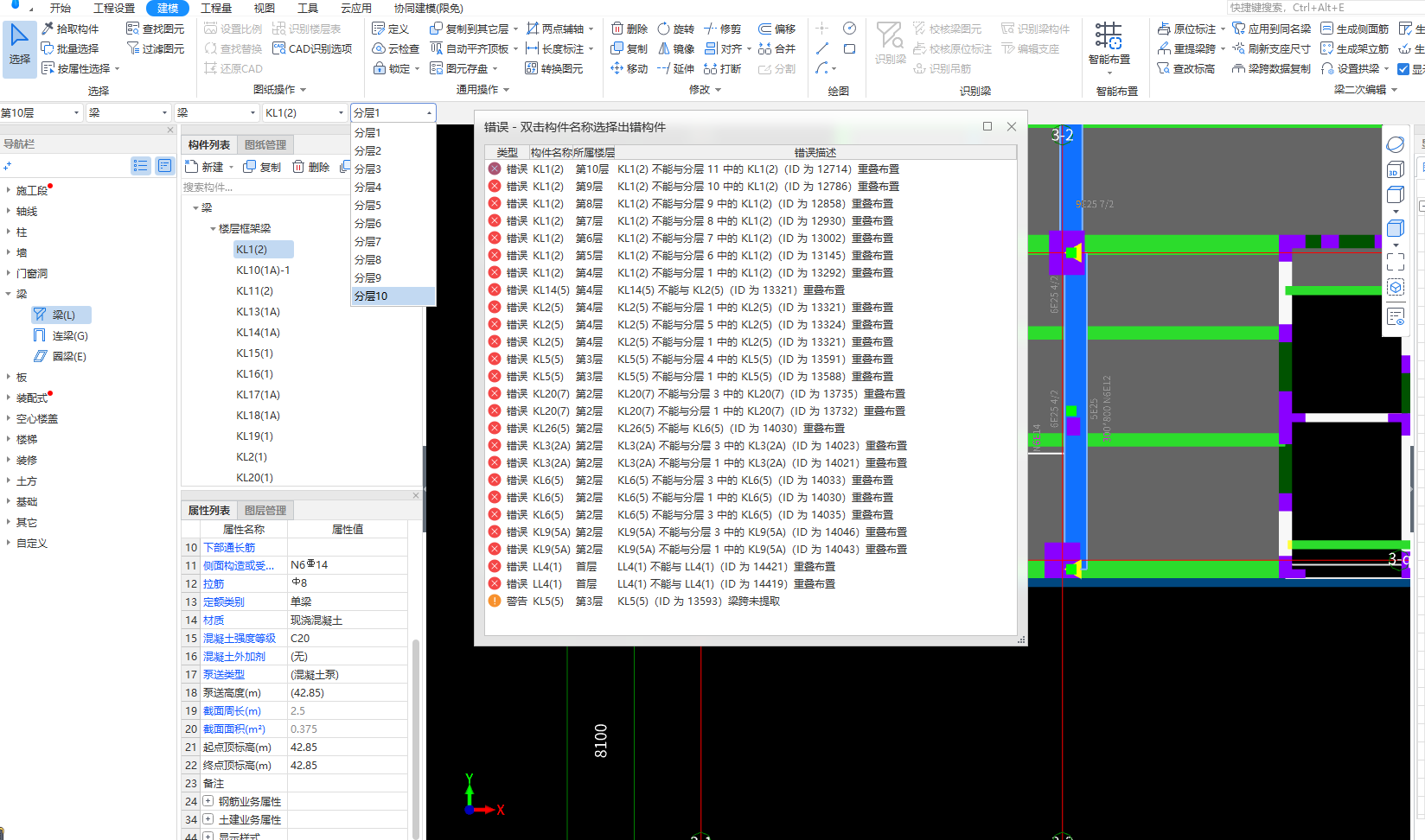Image resolution: width=1425 pixels, height=840 pixels.
Task: Select 梁(L) in navigation tree
Action: (x=61, y=315)
